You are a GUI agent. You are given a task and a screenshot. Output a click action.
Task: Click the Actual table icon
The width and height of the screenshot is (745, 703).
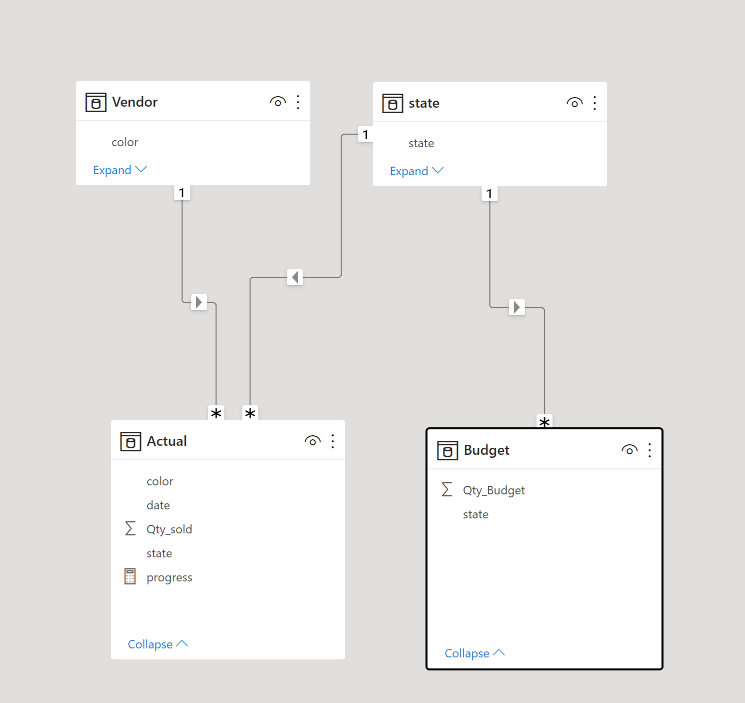(130, 441)
